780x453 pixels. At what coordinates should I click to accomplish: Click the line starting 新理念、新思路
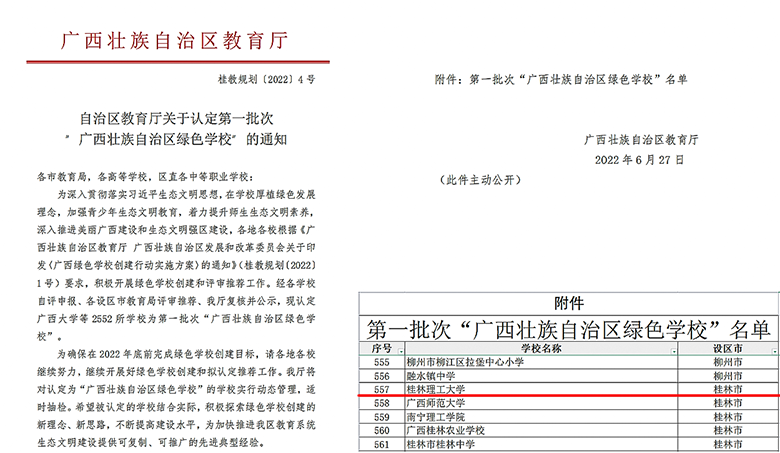[176, 425]
